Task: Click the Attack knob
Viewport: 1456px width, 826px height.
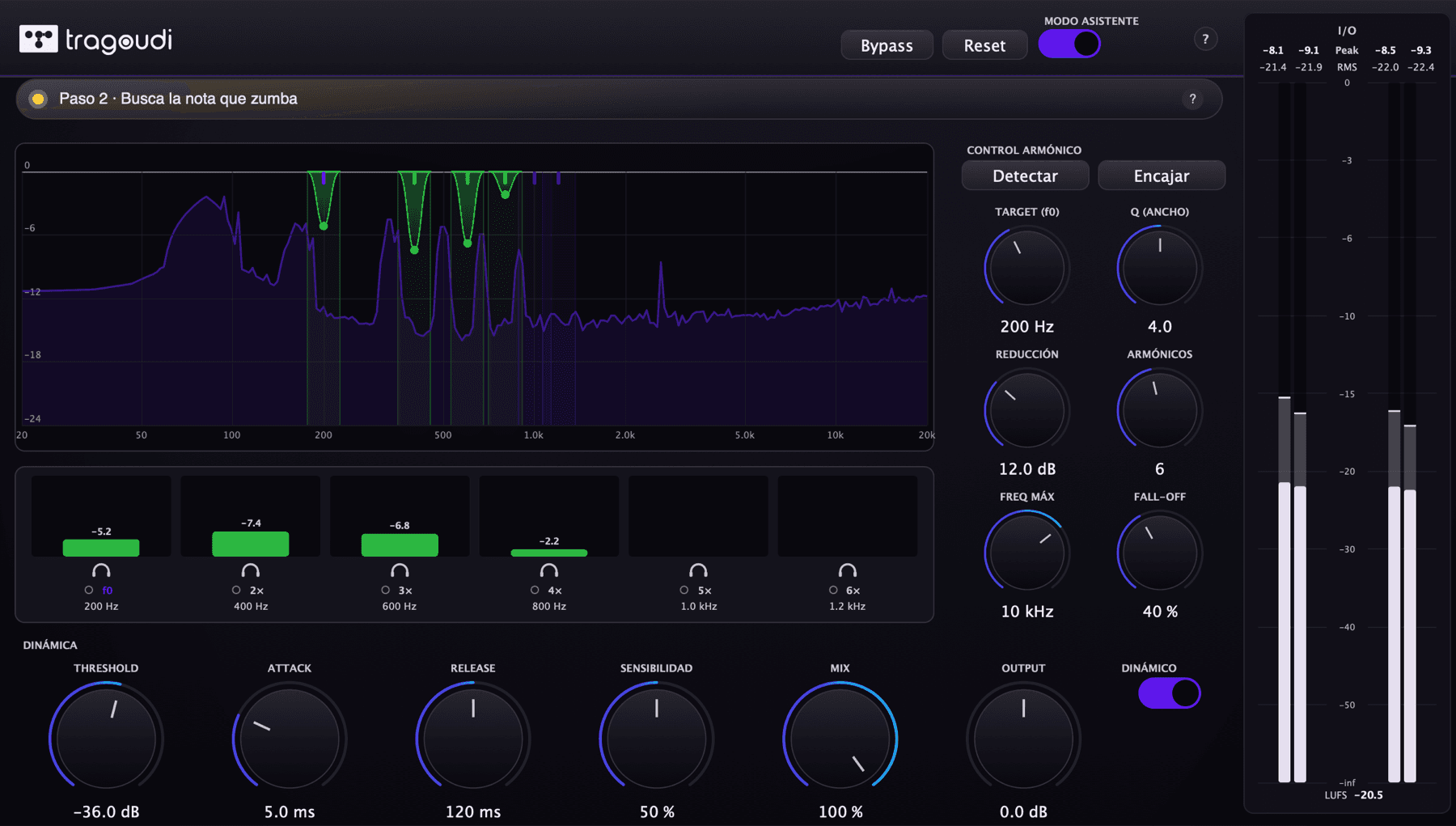Action: pyautogui.click(x=290, y=738)
